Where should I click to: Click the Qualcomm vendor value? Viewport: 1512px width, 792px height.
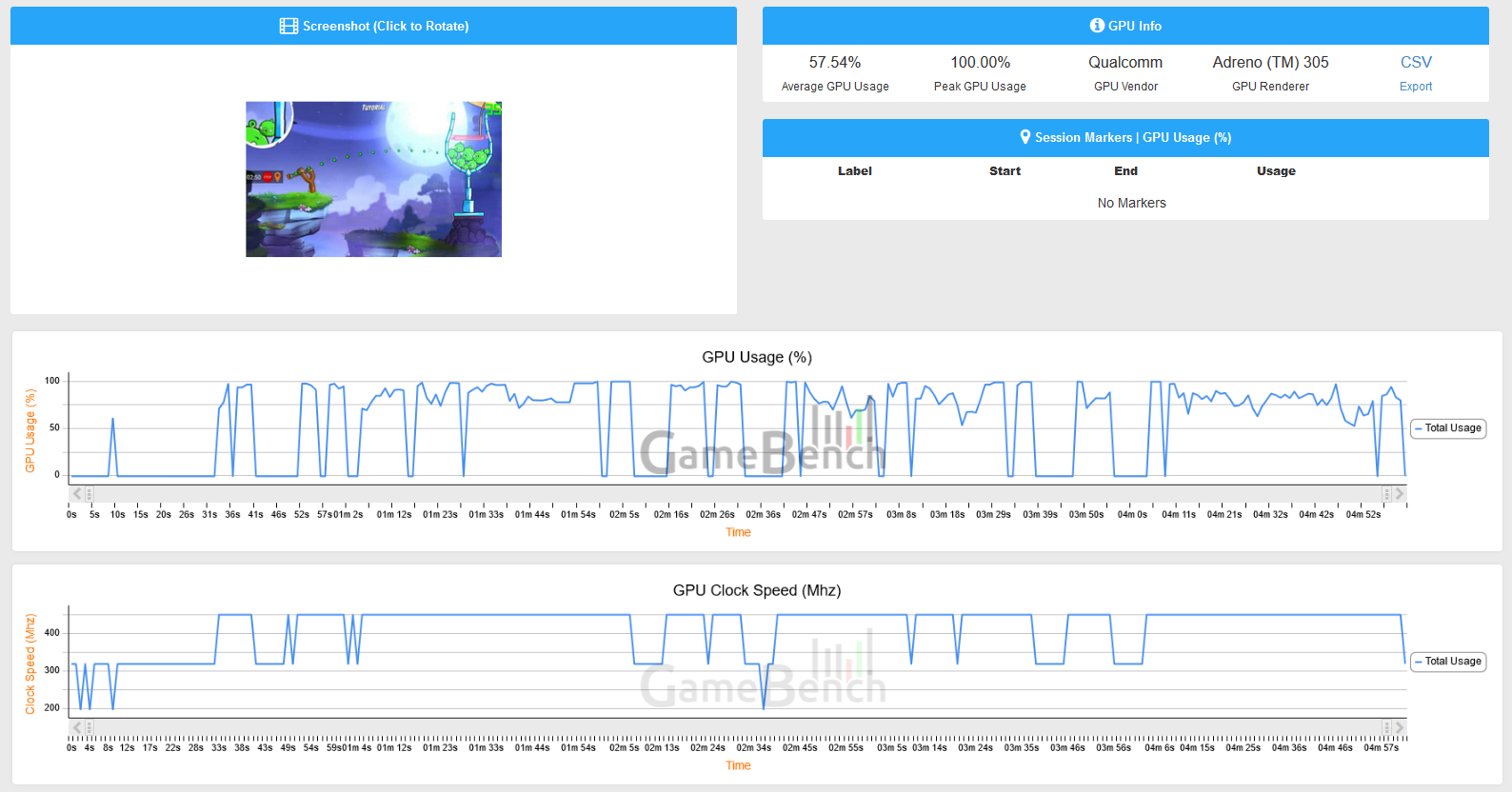point(1125,62)
